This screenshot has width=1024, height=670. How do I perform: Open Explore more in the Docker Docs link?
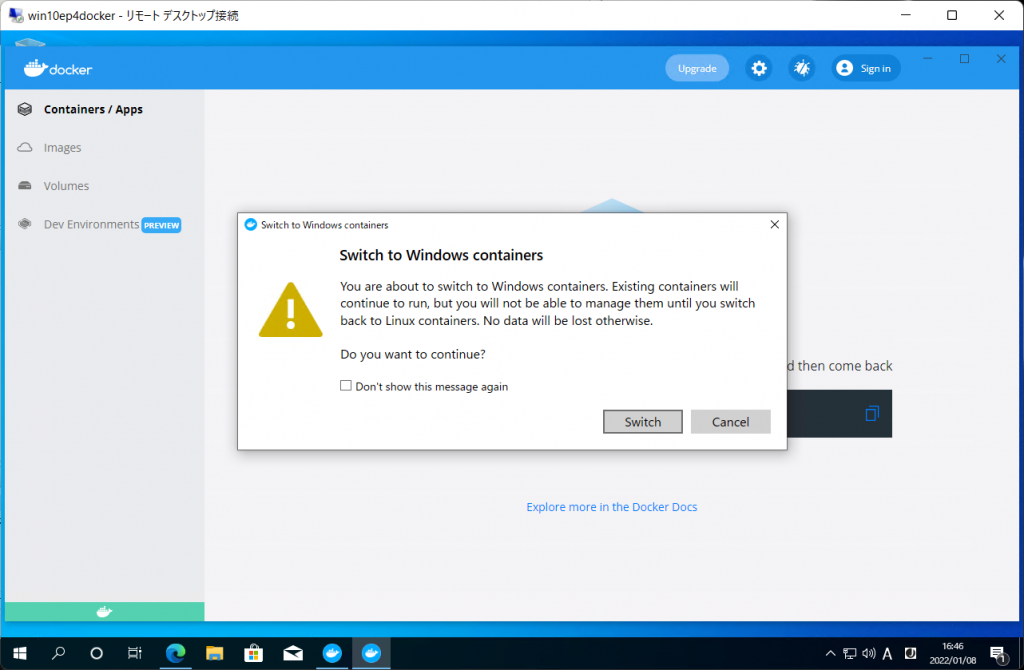[612, 507]
